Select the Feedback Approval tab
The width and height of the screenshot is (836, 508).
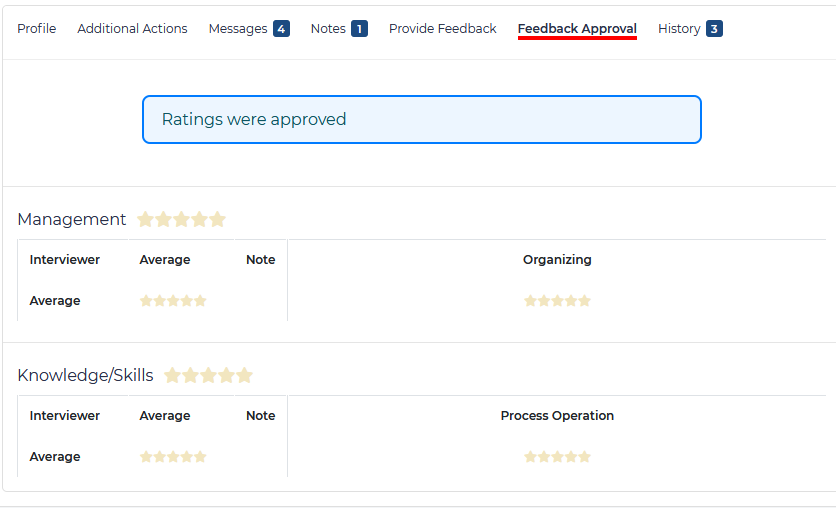click(577, 29)
